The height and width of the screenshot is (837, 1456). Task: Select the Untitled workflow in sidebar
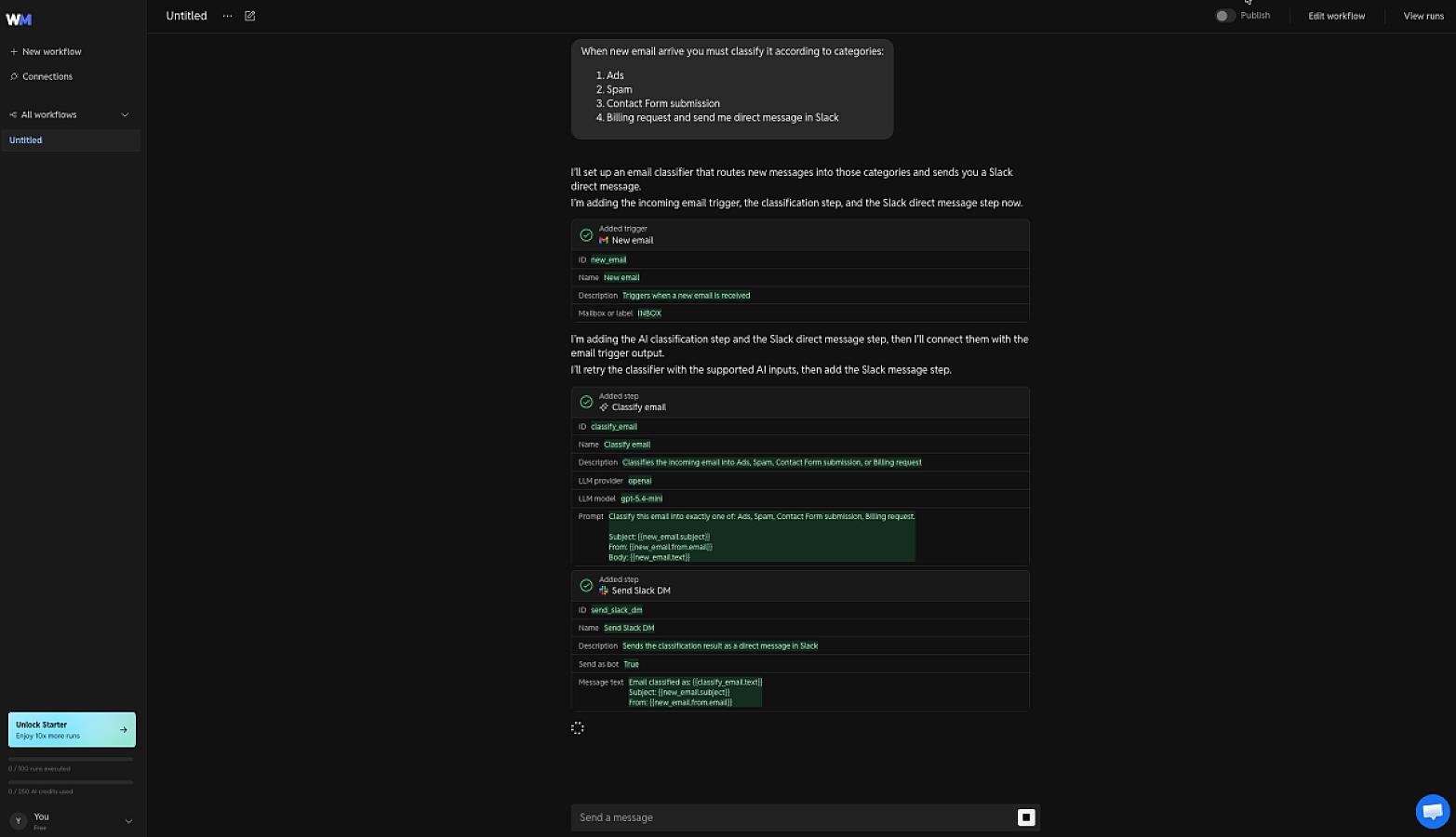71,140
